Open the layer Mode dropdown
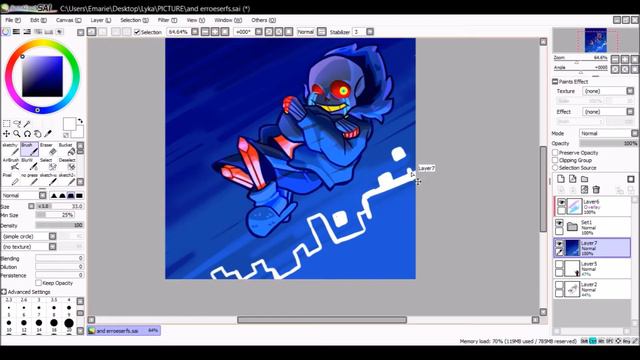640x360 pixels. [x=634, y=133]
